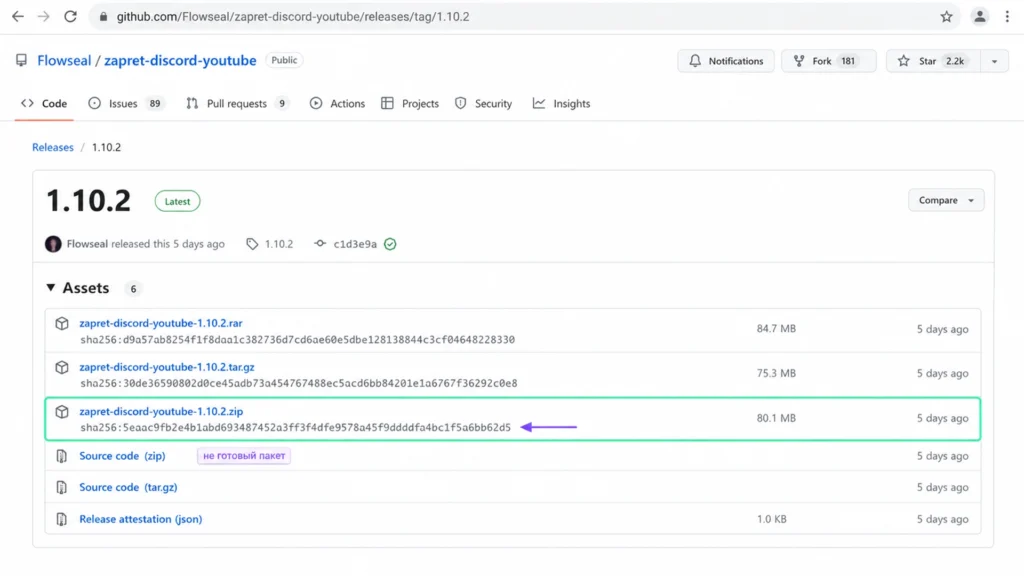
Task: Click the repository book icon
Action: point(22,60)
